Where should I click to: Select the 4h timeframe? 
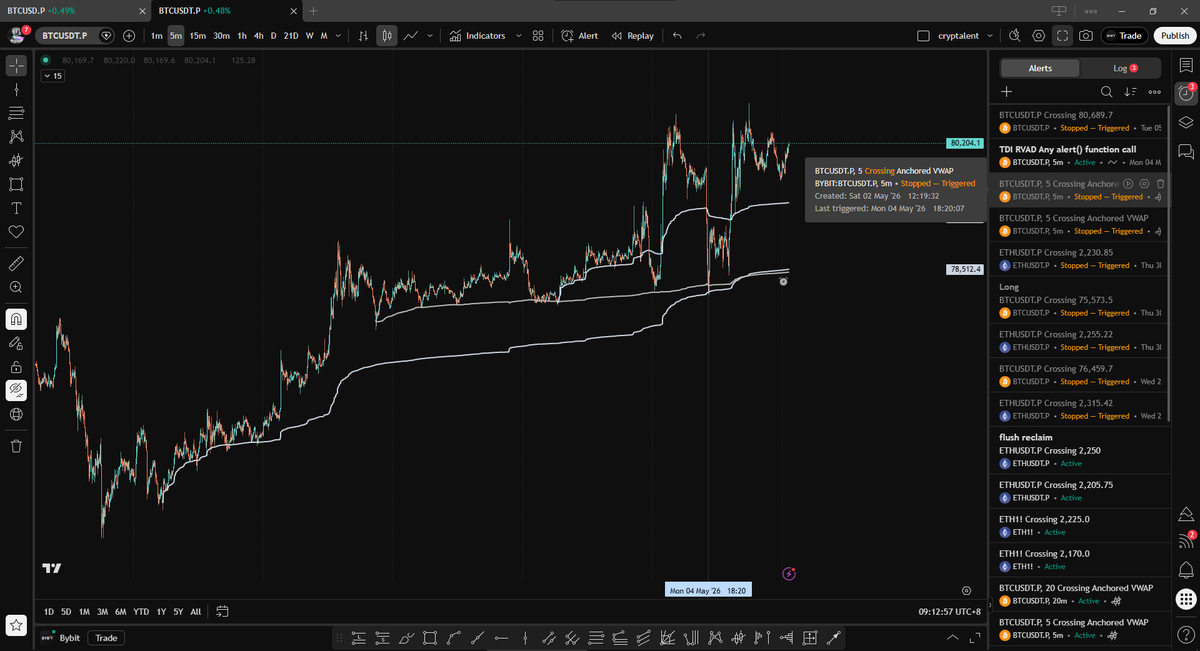(x=258, y=35)
